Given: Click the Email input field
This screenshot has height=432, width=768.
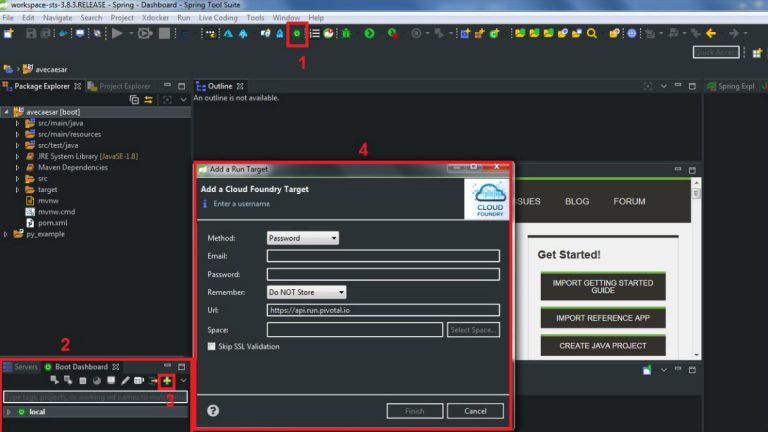Looking at the screenshot, I should [x=383, y=256].
